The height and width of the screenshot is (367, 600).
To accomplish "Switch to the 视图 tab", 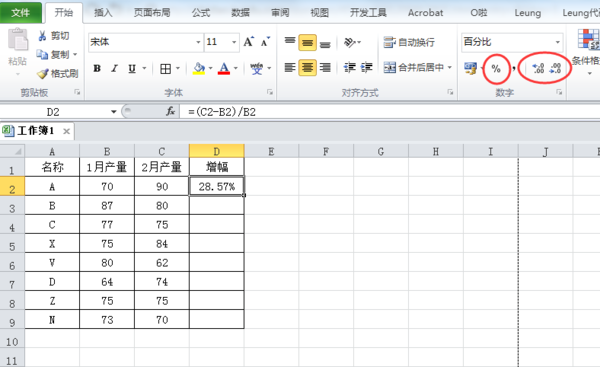I will (320, 13).
